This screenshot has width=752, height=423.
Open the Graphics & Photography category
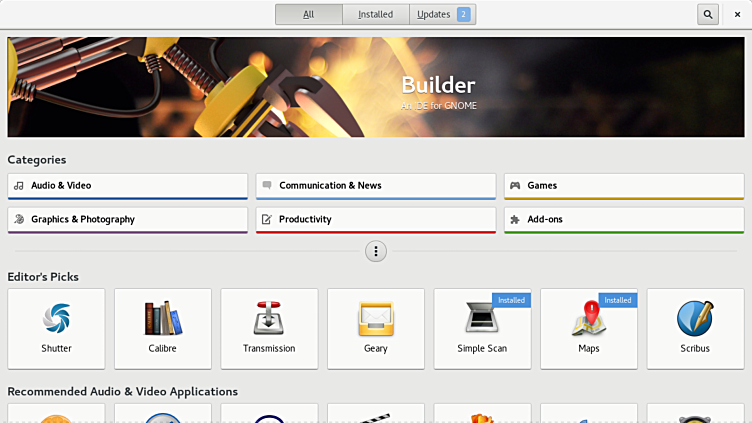pos(127,220)
